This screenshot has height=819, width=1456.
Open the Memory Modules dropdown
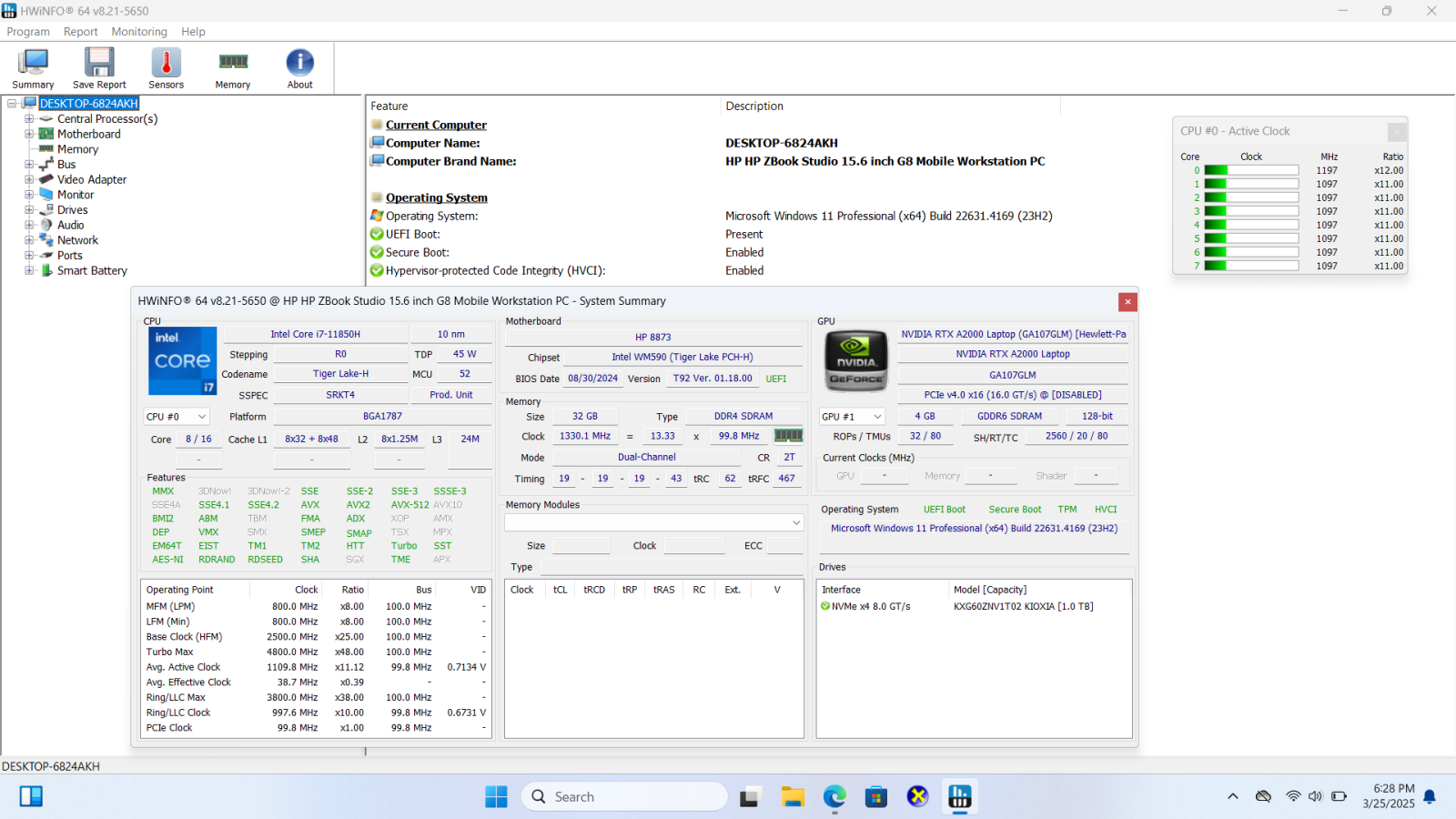[x=654, y=522]
